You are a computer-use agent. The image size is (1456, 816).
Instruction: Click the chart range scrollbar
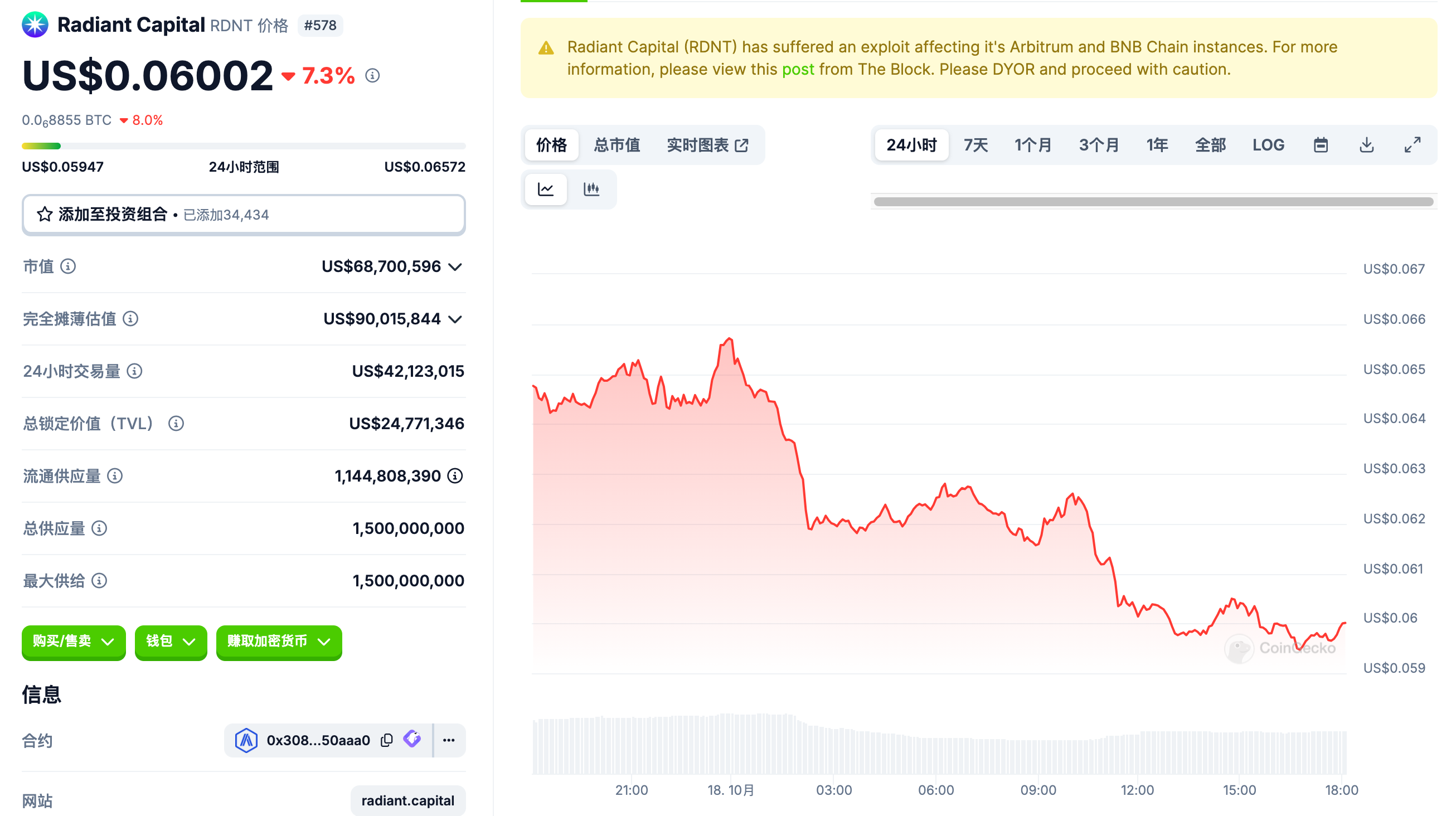1153,202
